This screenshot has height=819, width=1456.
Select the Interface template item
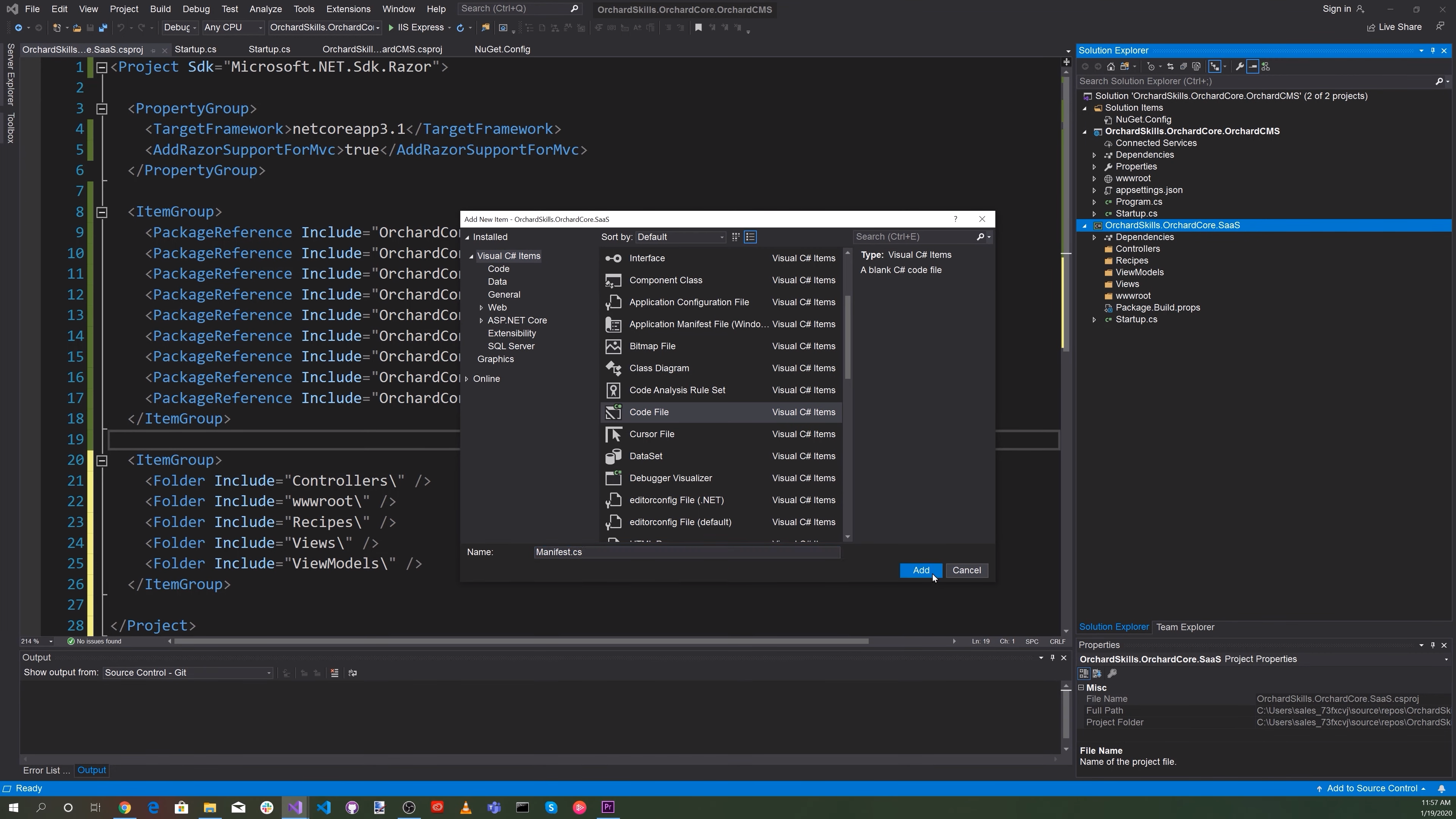(x=721, y=258)
